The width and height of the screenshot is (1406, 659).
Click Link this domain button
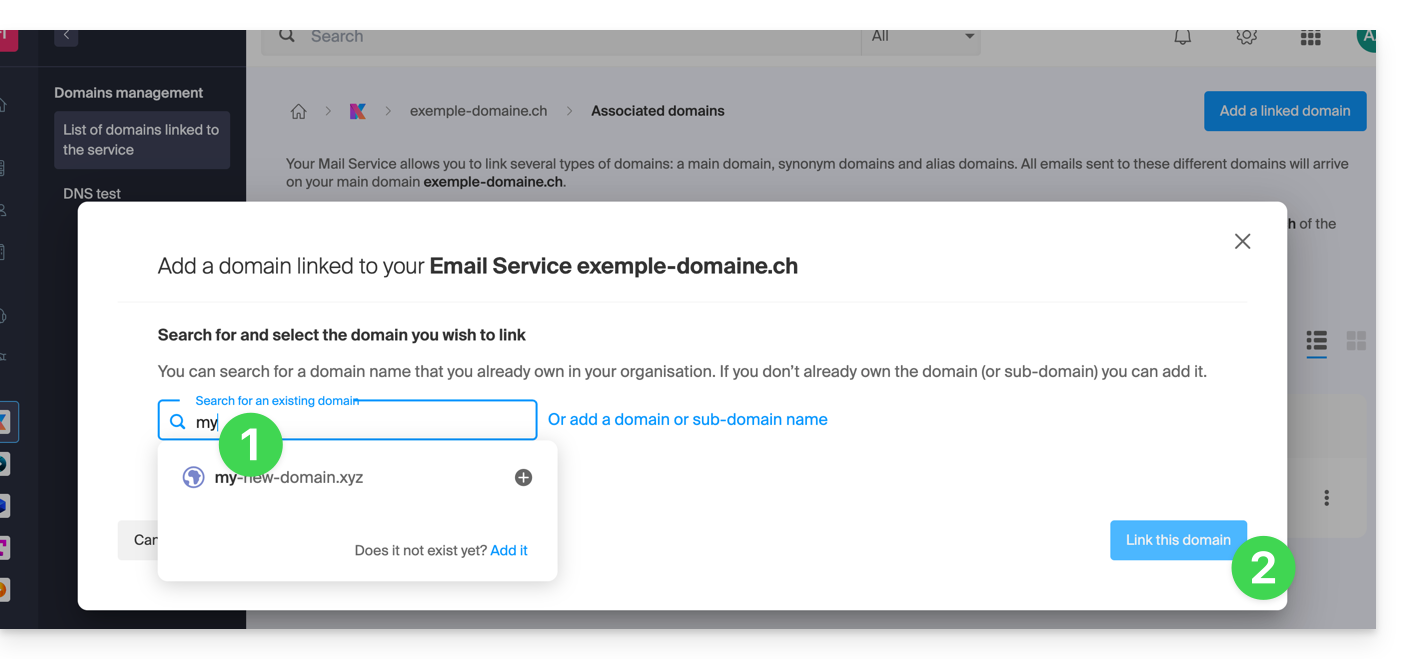click(x=1177, y=540)
